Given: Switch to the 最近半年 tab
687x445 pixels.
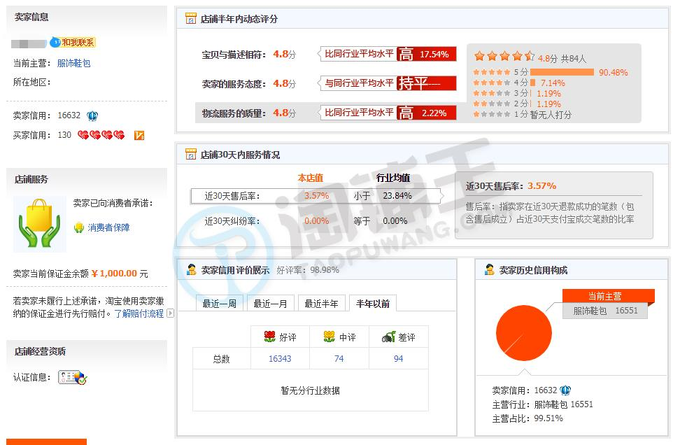Looking at the screenshot, I should pos(321,303).
